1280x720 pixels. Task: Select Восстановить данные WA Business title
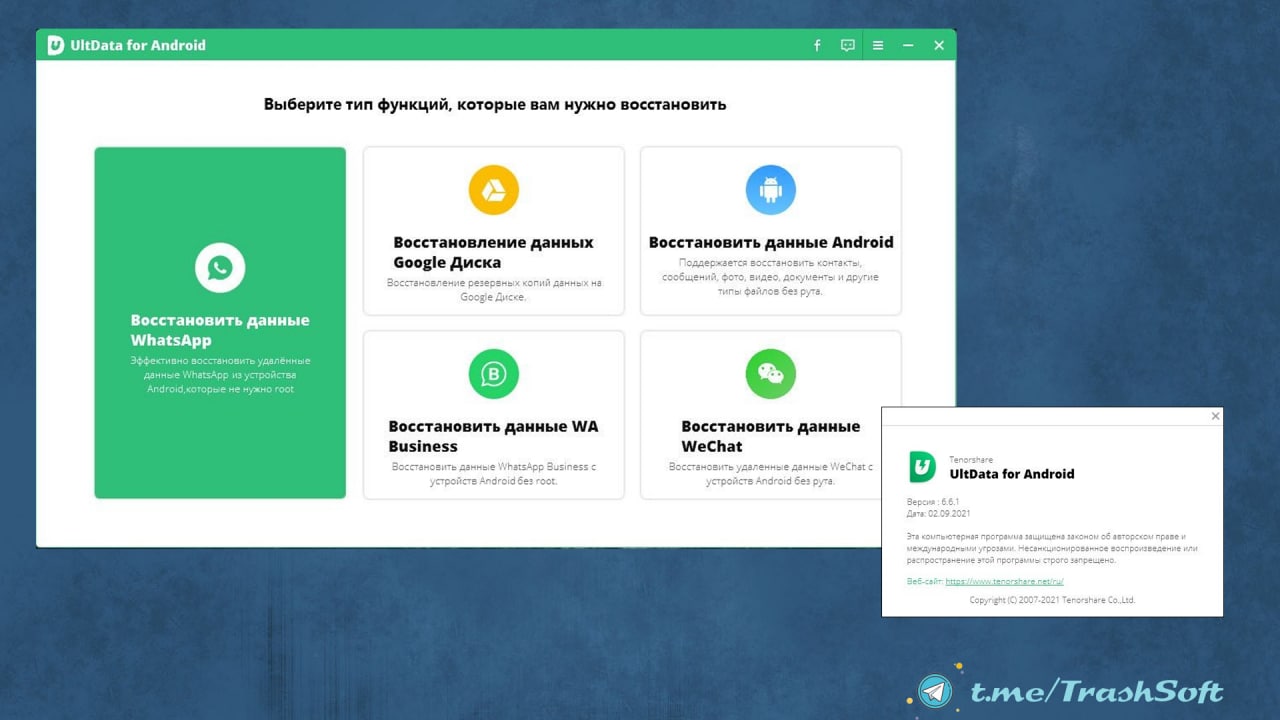[x=493, y=436]
